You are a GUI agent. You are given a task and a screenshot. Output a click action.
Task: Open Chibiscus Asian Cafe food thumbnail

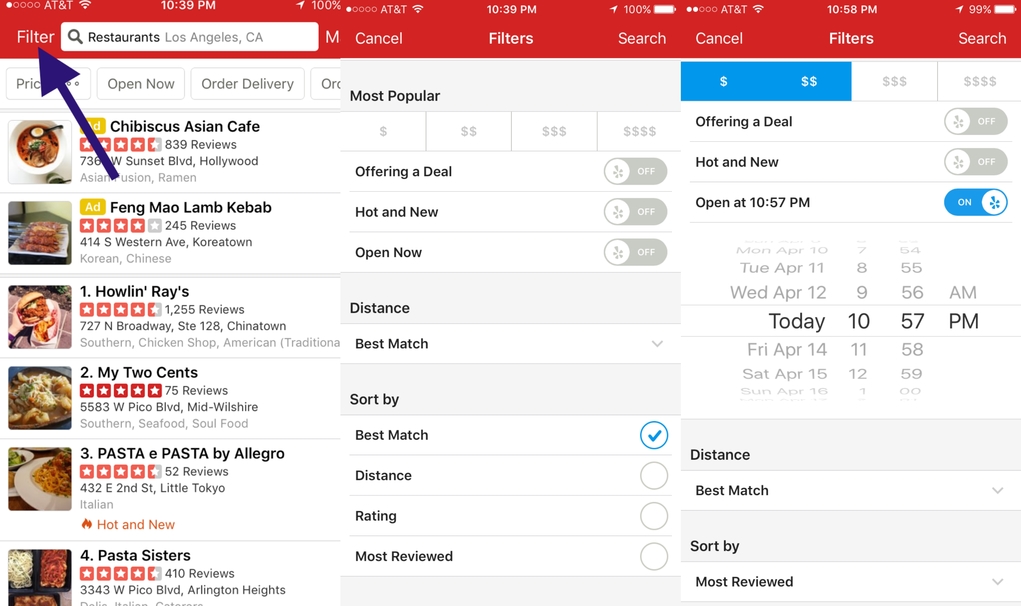40,152
